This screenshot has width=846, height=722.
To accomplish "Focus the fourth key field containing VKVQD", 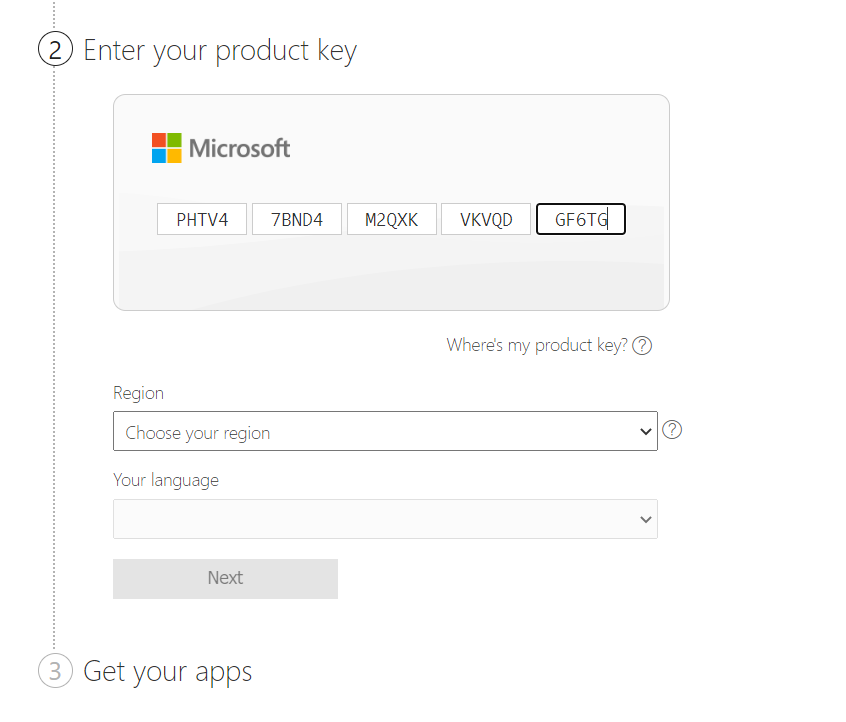I will 486,219.
